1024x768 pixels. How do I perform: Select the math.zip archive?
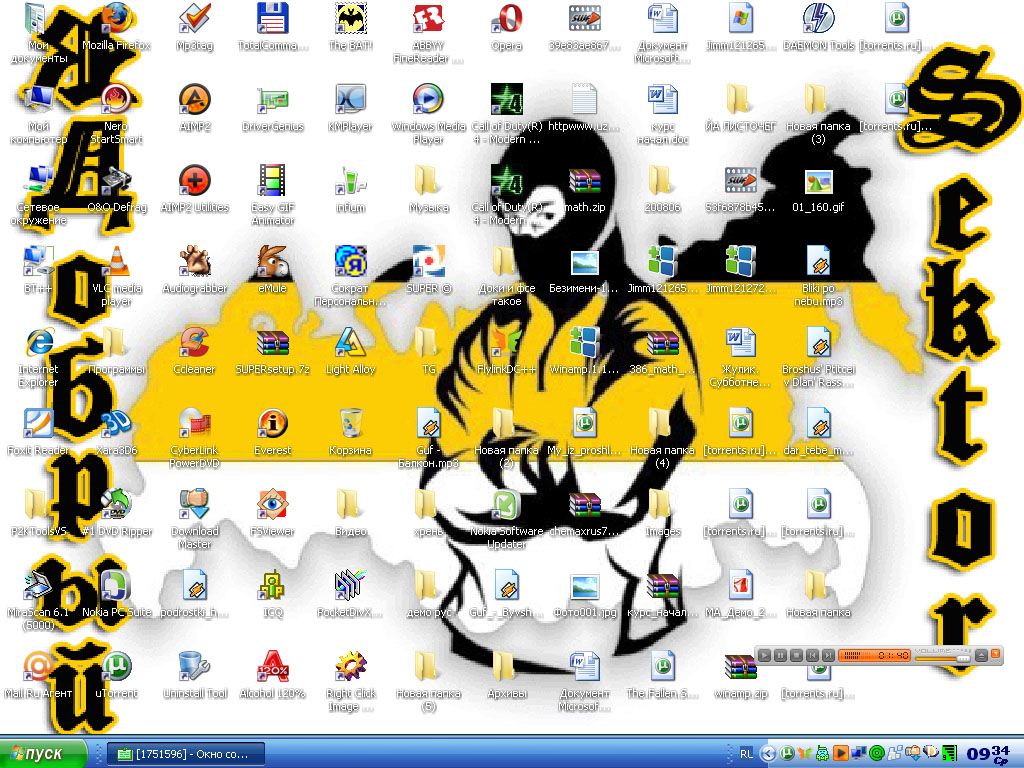pos(584,189)
